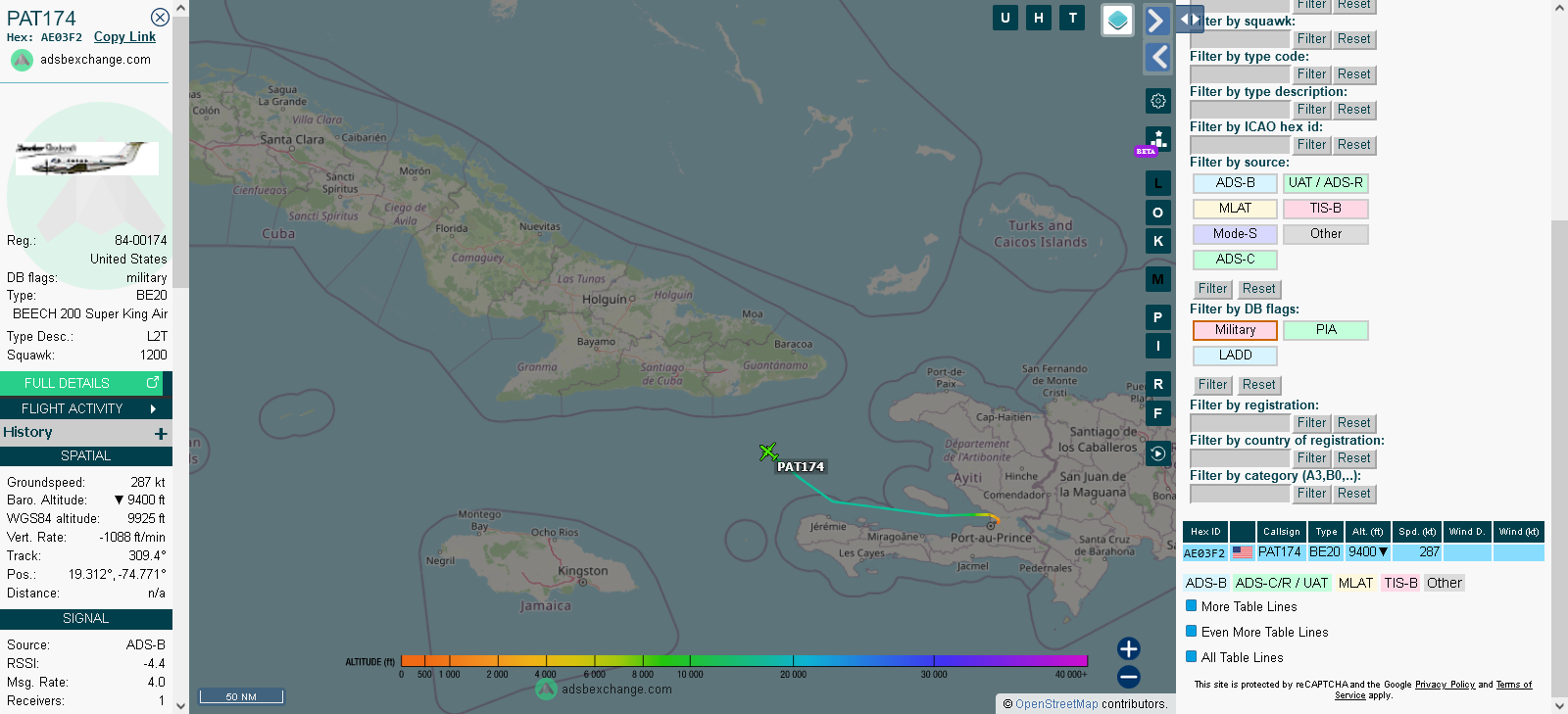
Task: Select the PAT174 aircraft icon on map
Action: point(768,452)
